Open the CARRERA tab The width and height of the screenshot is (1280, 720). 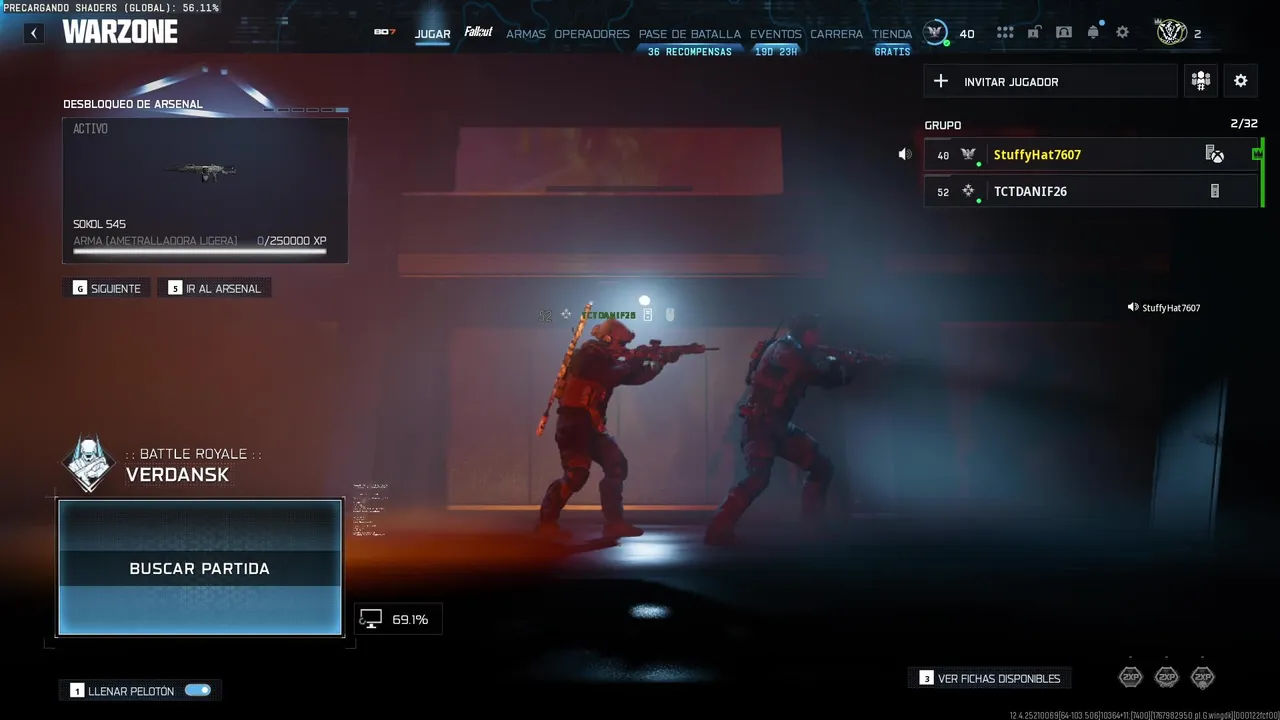[x=836, y=34]
